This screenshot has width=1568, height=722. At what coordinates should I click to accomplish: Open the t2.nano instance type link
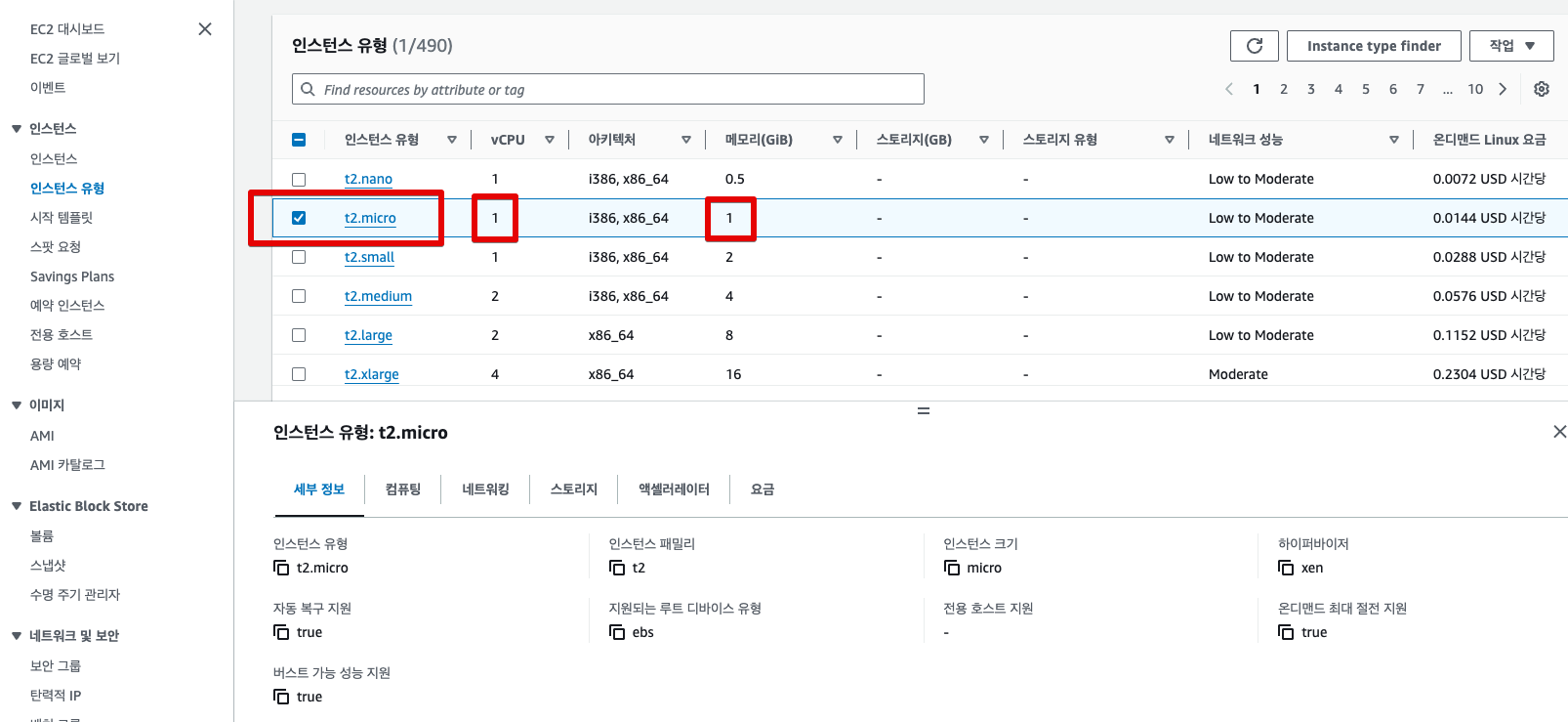pos(368,179)
